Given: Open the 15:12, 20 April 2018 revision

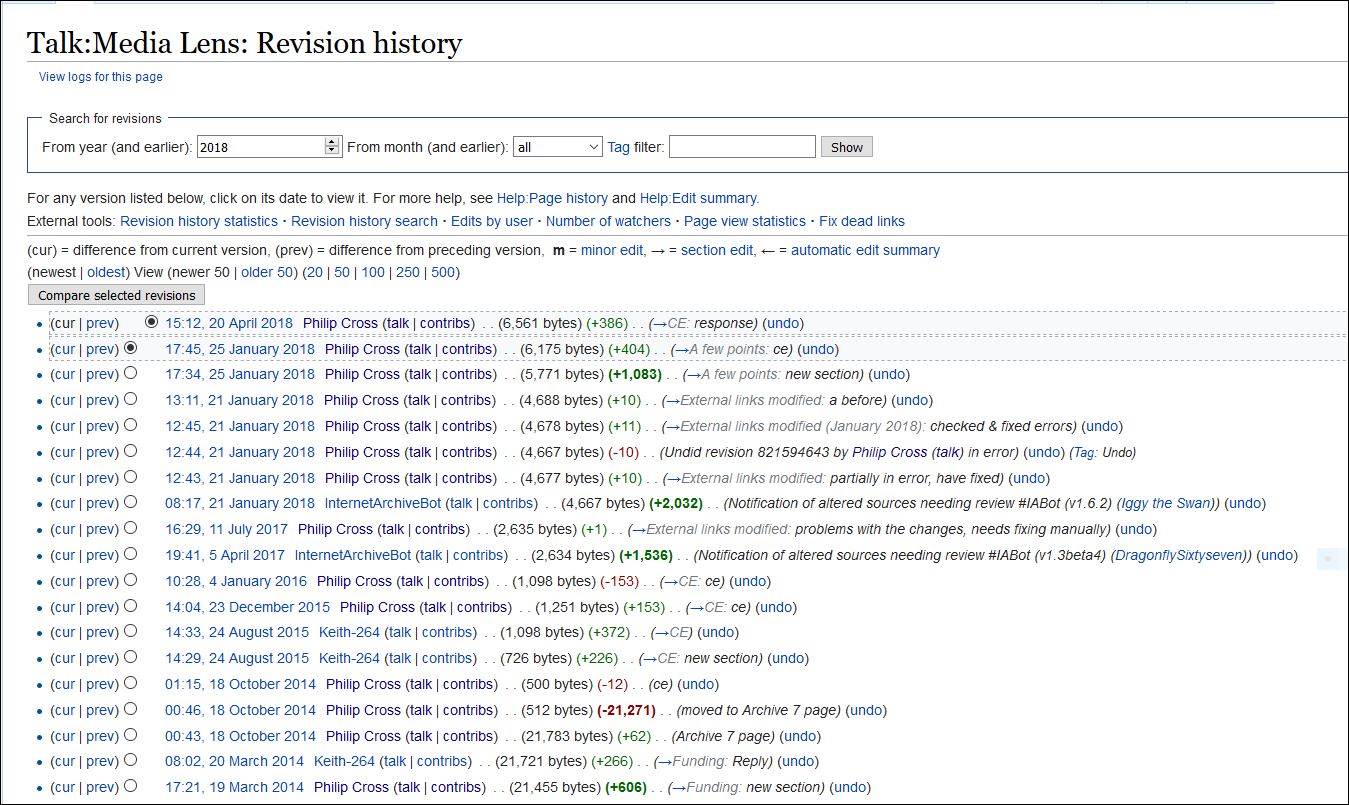Looking at the screenshot, I should [229, 323].
